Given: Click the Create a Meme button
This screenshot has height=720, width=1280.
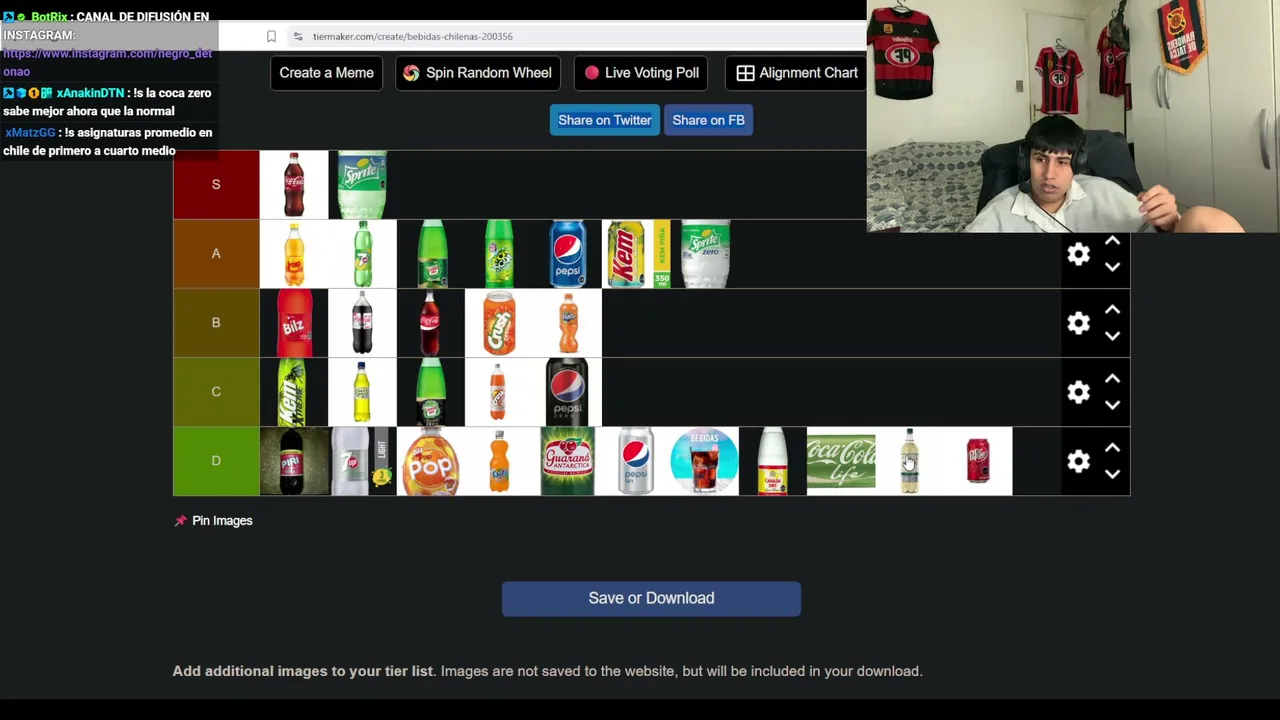Looking at the screenshot, I should [x=327, y=73].
